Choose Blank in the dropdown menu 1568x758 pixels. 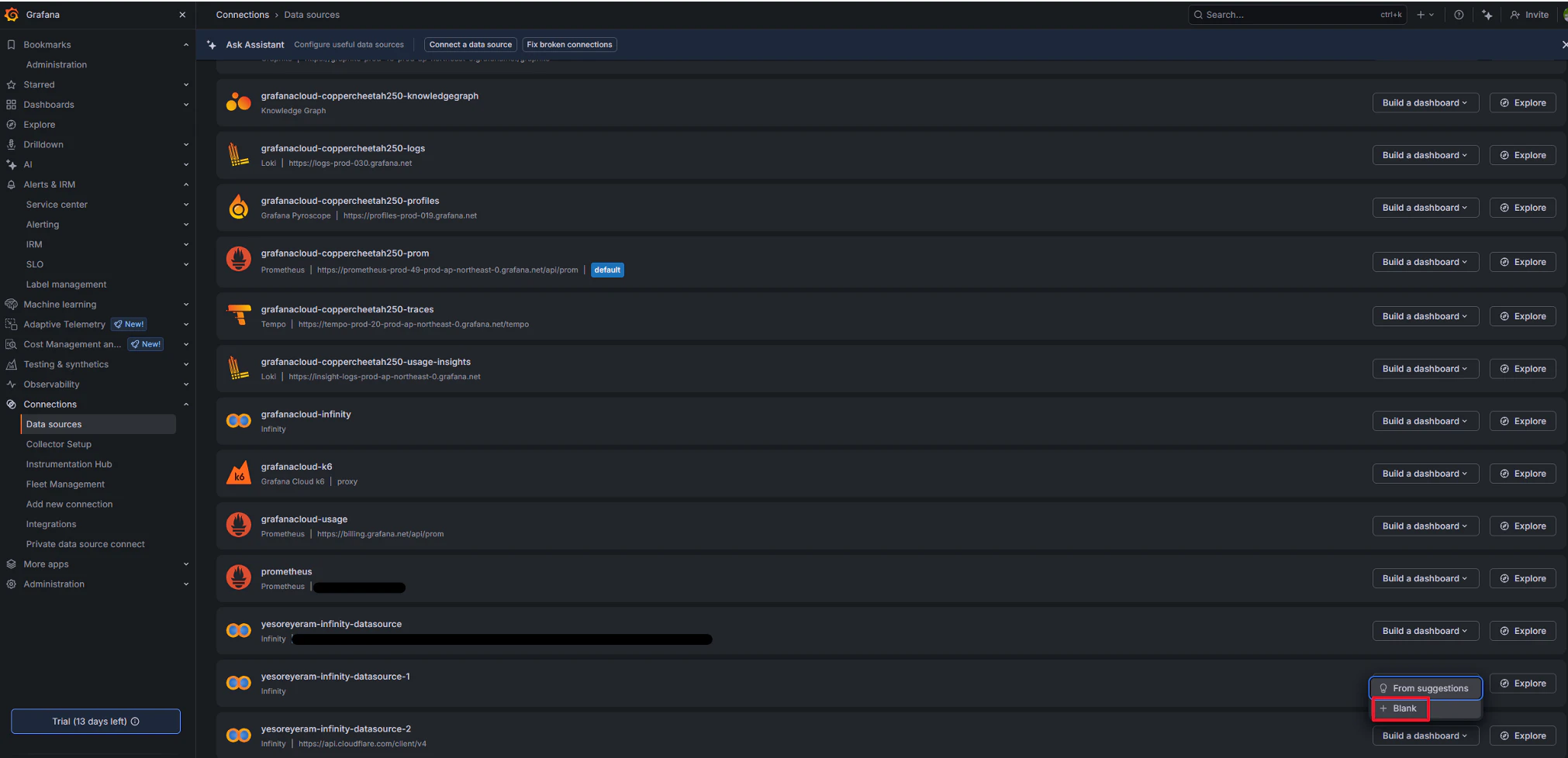[1425, 708]
